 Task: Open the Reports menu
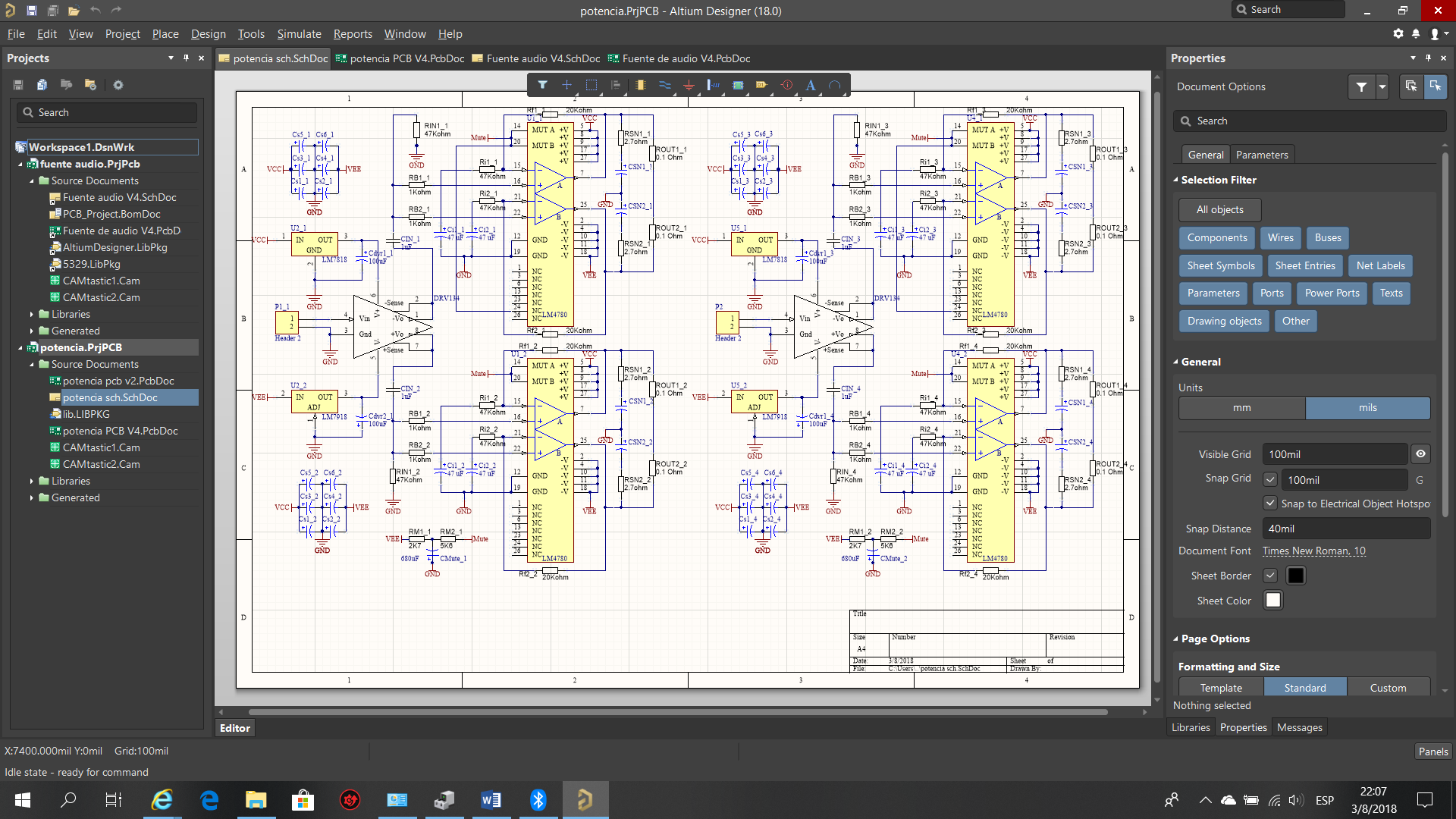353,34
